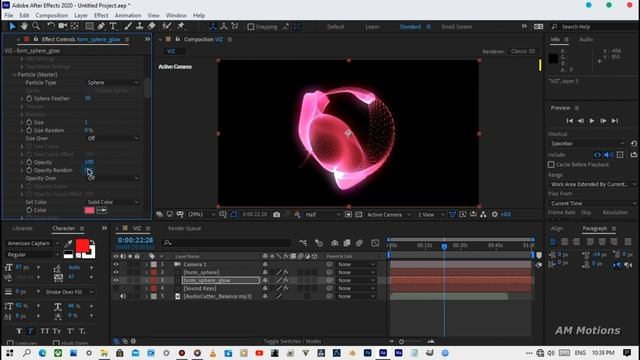The height and width of the screenshot is (360, 640).
Task: Enable Snapping checkbox
Action: (x=251, y=27)
